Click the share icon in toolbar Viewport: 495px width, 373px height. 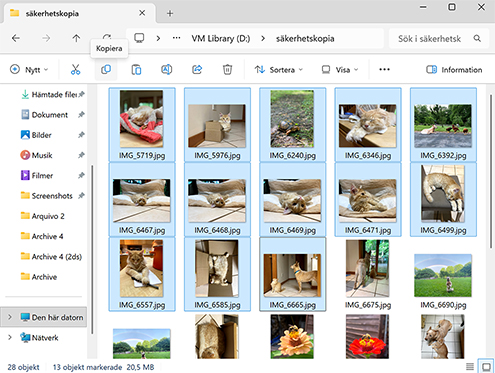(x=197, y=70)
